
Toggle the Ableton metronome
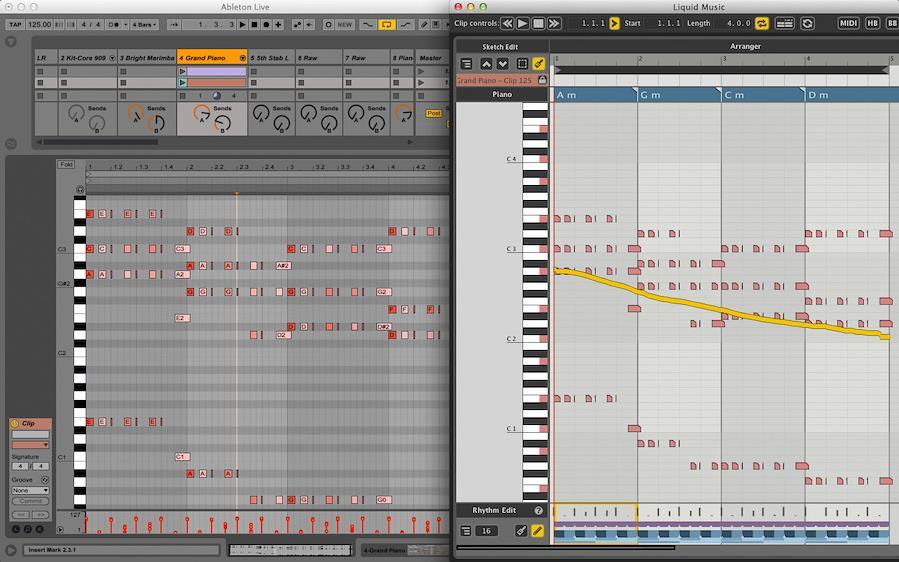(x=114, y=25)
